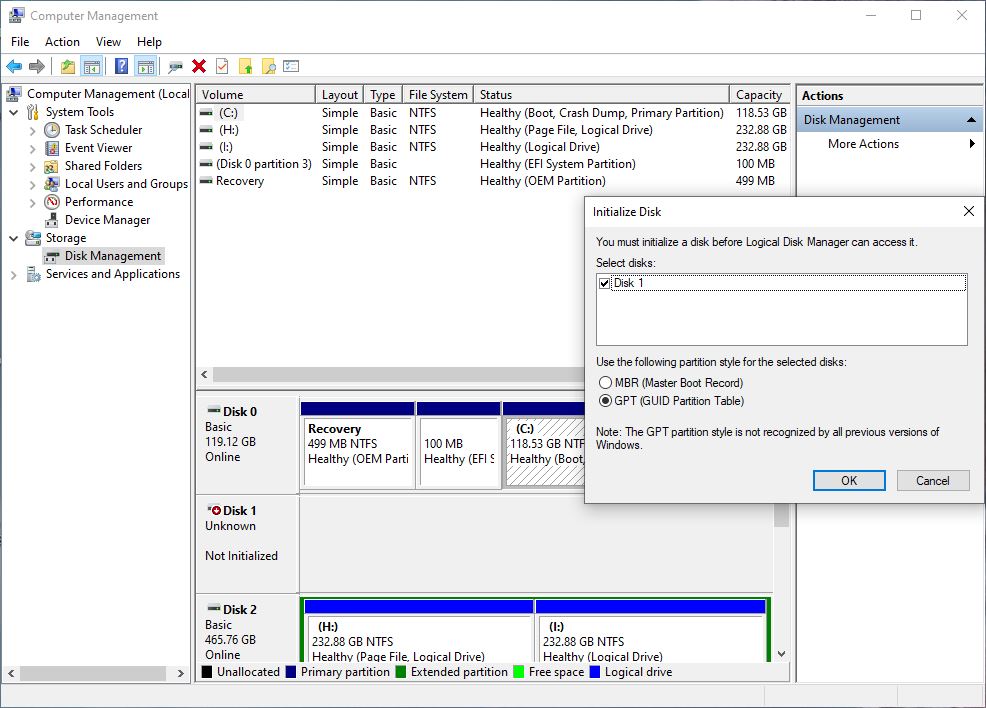The image size is (986, 708).
Task: Open the Action menu
Action: (x=62, y=42)
